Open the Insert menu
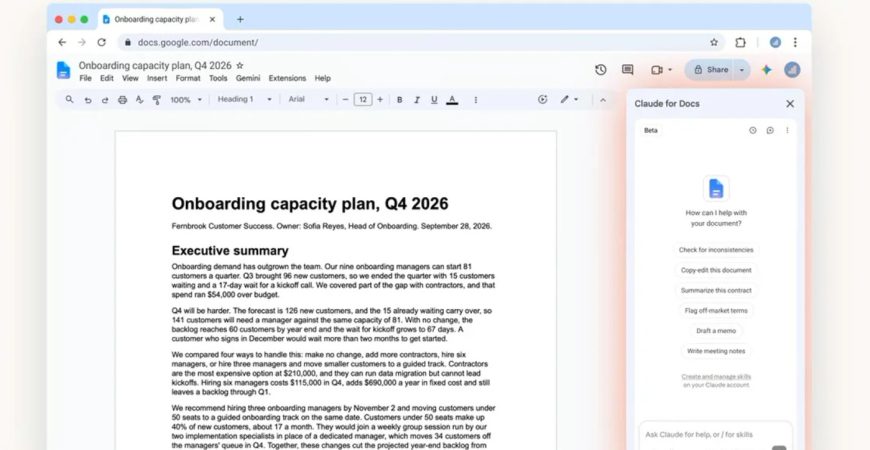This screenshot has height=450, width=870. [157, 78]
